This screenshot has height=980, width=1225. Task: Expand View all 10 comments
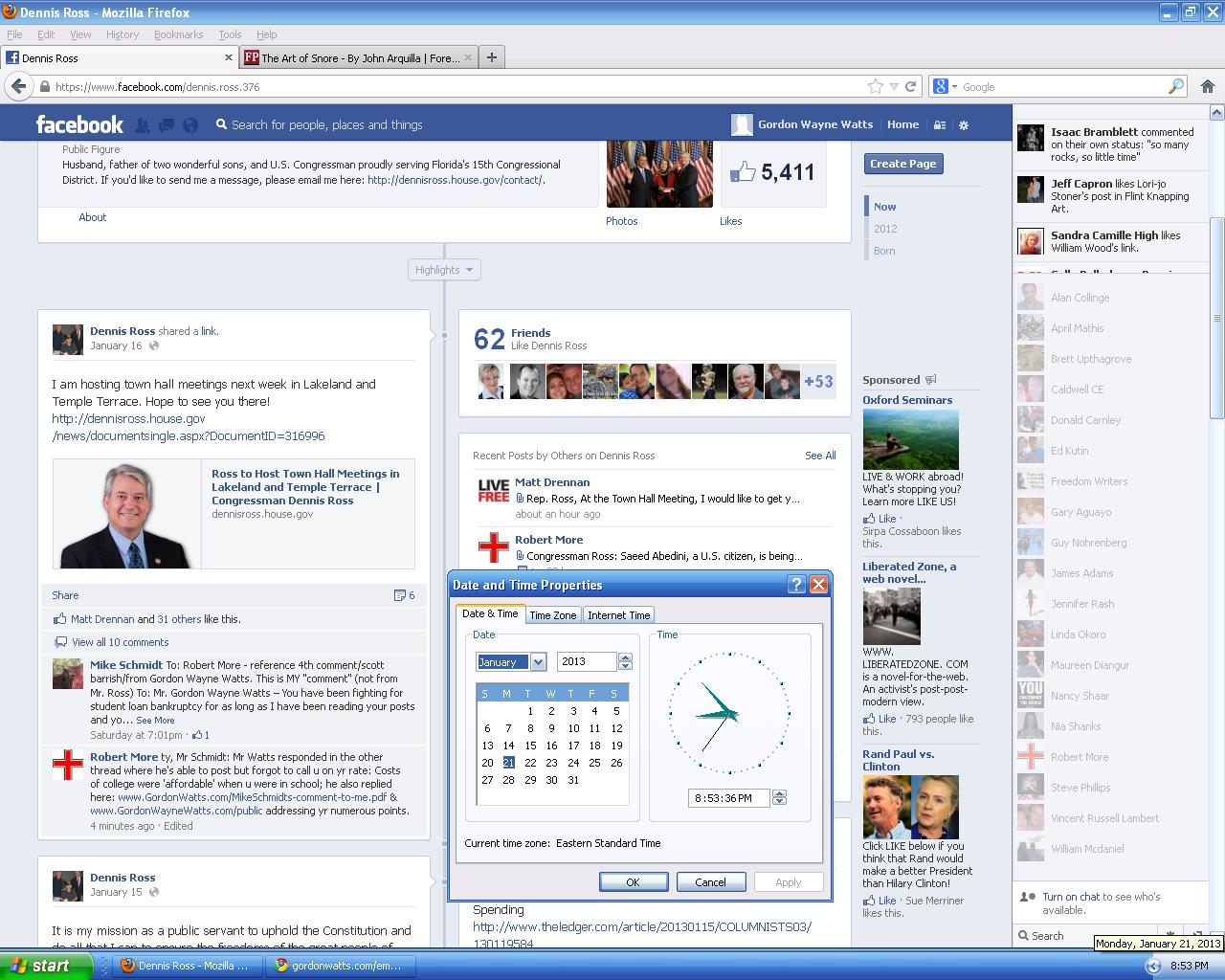tap(120, 642)
